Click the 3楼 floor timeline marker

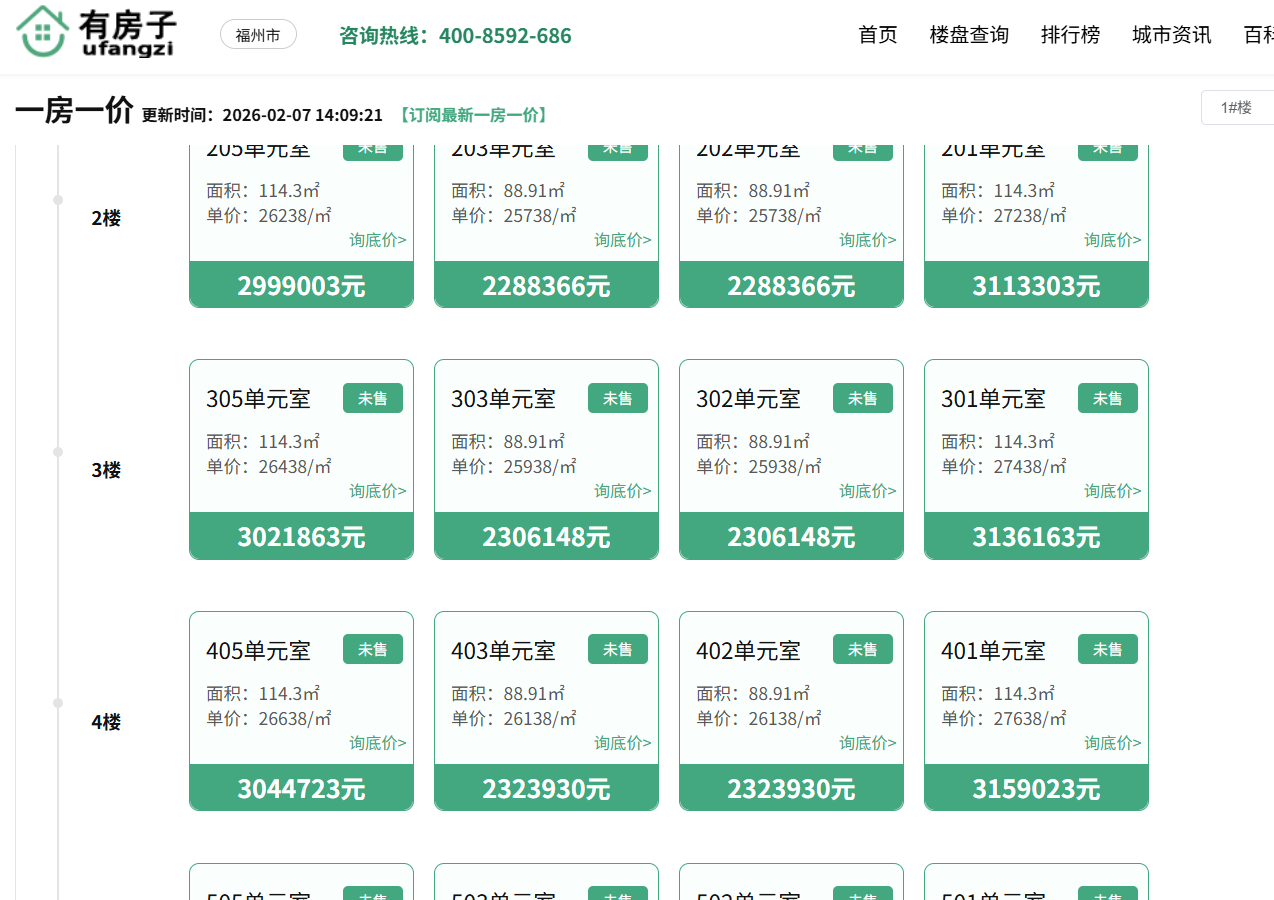coord(58,452)
